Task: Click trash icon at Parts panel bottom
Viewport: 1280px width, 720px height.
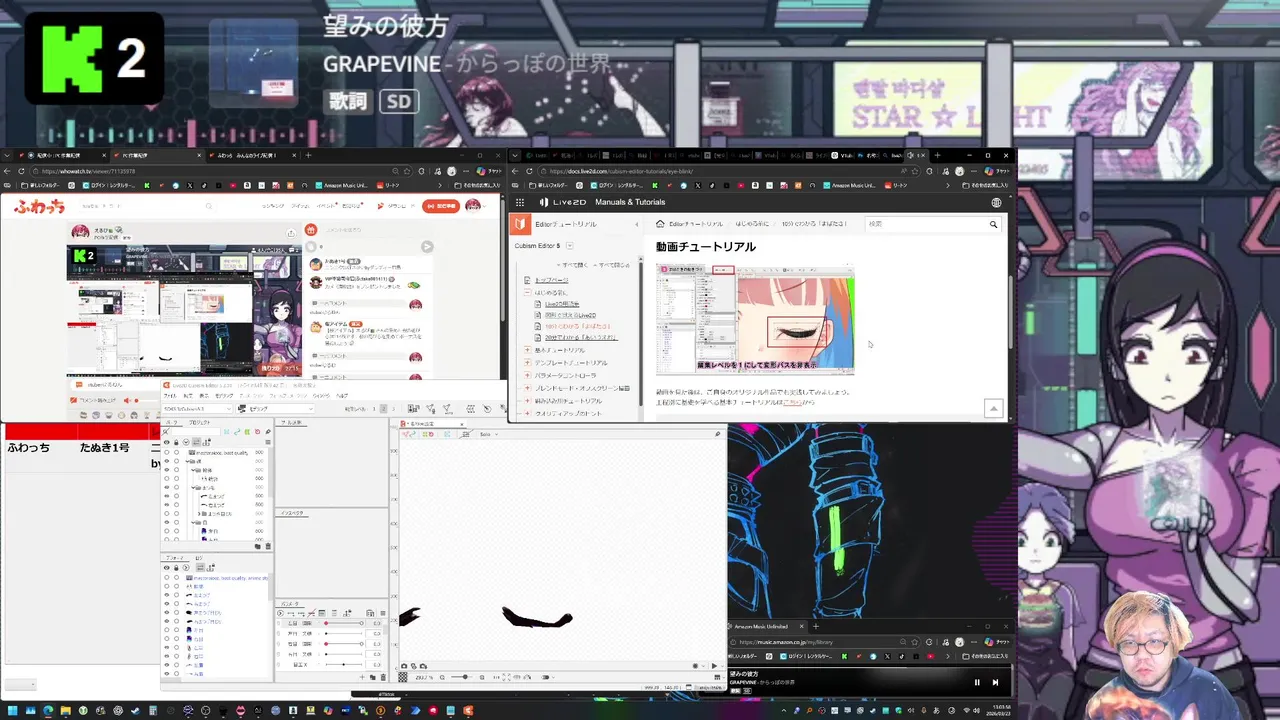Action: (x=268, y=547)
